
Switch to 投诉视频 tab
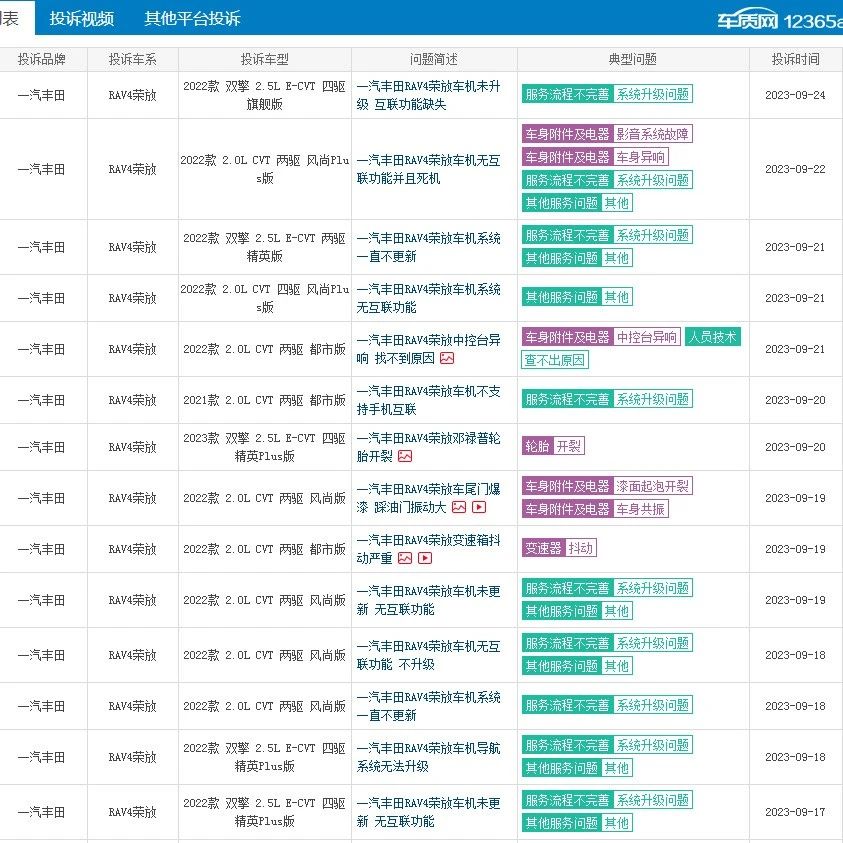click(x=82, y=18)
